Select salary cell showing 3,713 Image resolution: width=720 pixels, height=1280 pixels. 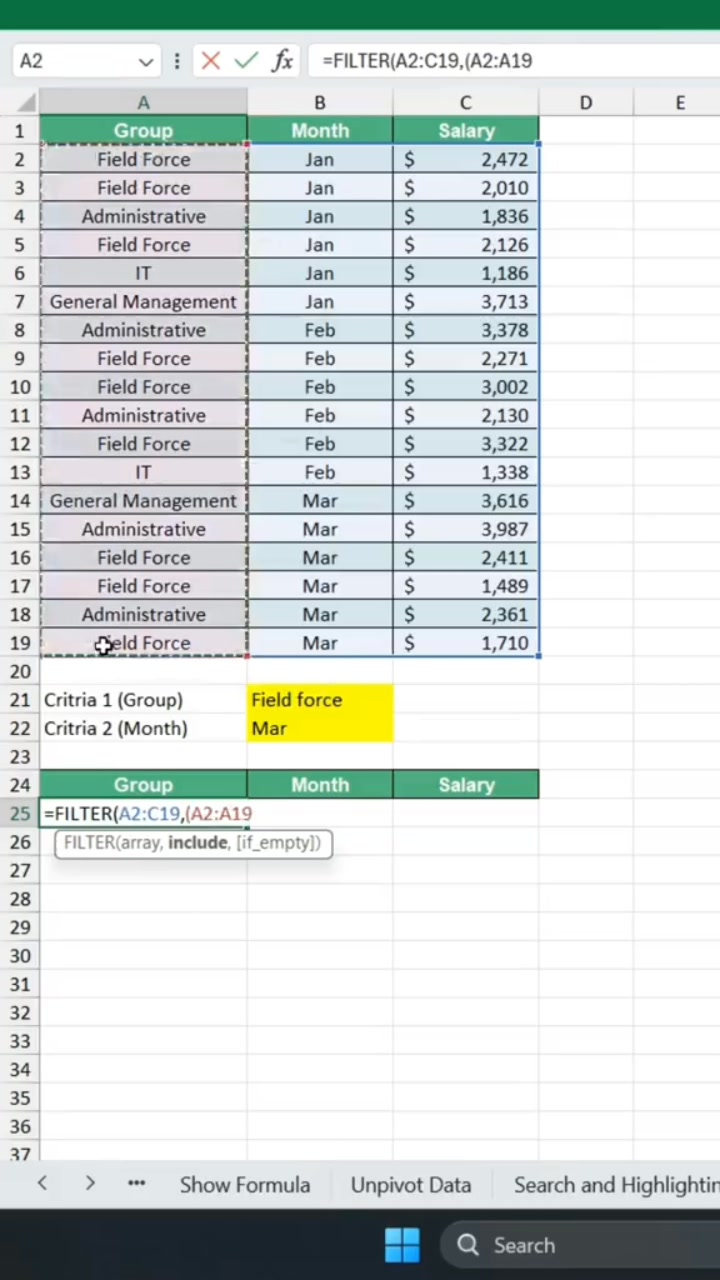(466, 301)
